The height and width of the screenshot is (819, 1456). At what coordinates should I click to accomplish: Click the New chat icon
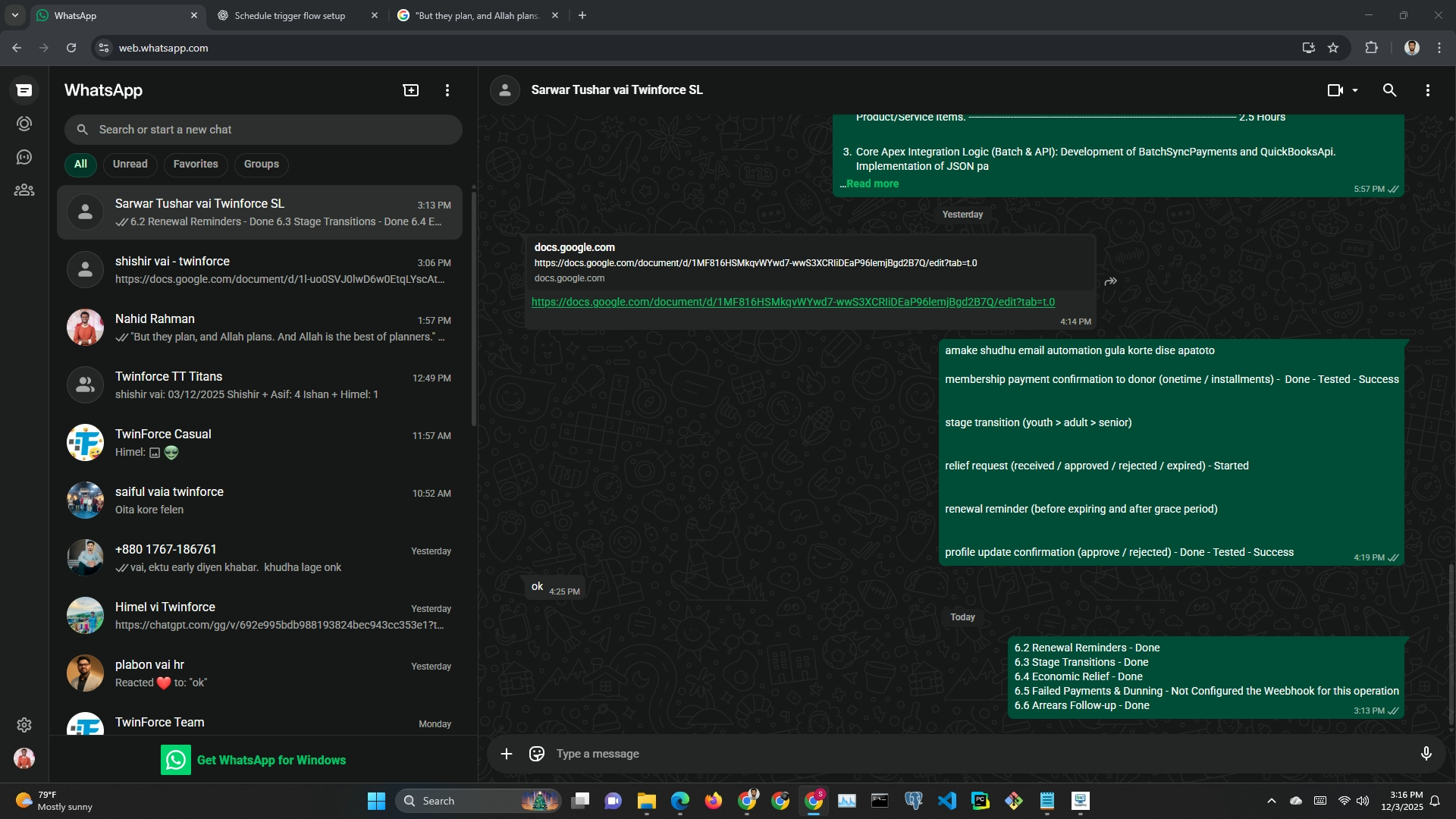(x=410, y=90)
